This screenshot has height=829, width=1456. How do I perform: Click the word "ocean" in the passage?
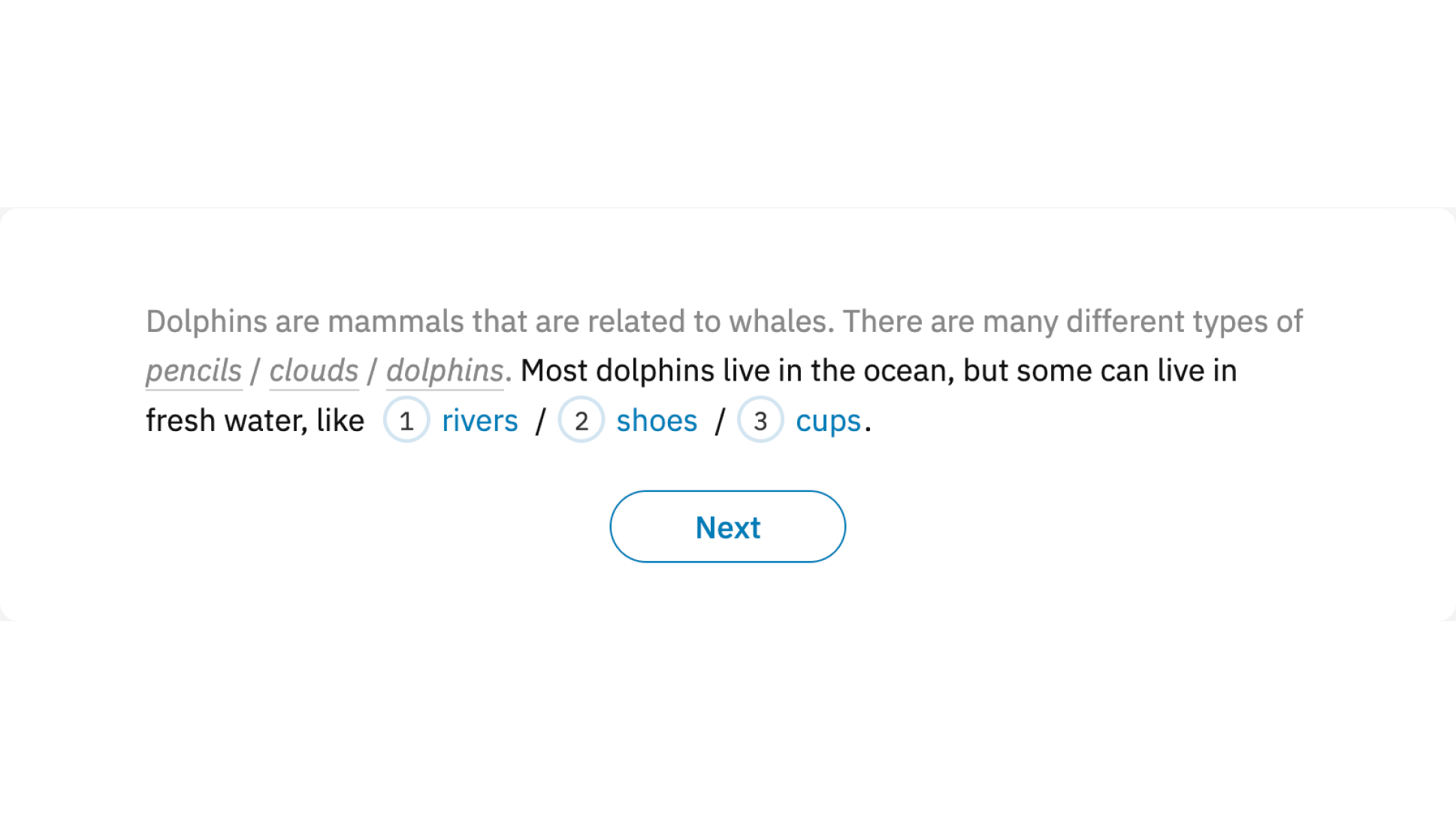tap(908, 370)
